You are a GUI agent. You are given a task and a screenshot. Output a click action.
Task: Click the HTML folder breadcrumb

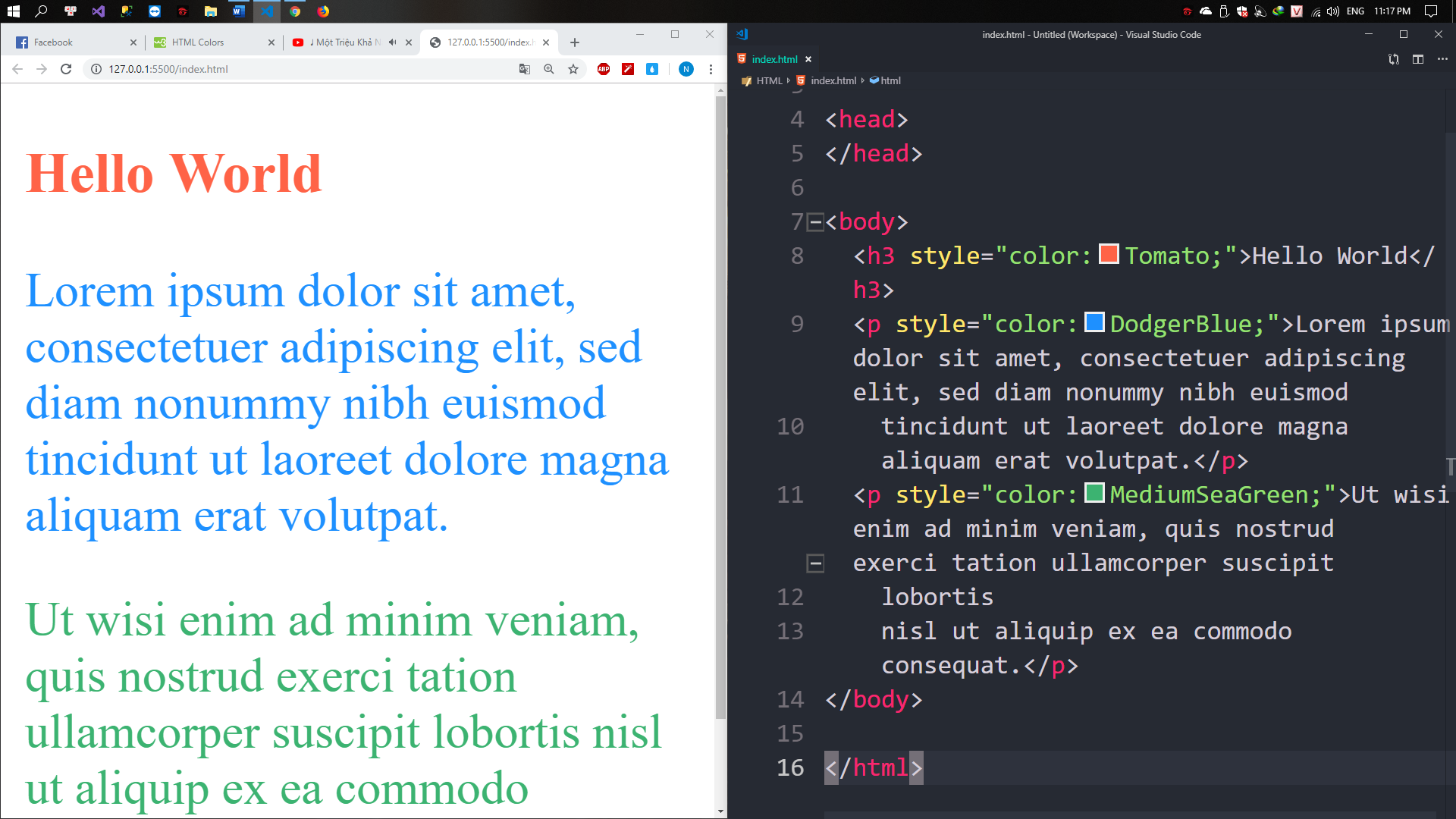click(x=768, y=80)
